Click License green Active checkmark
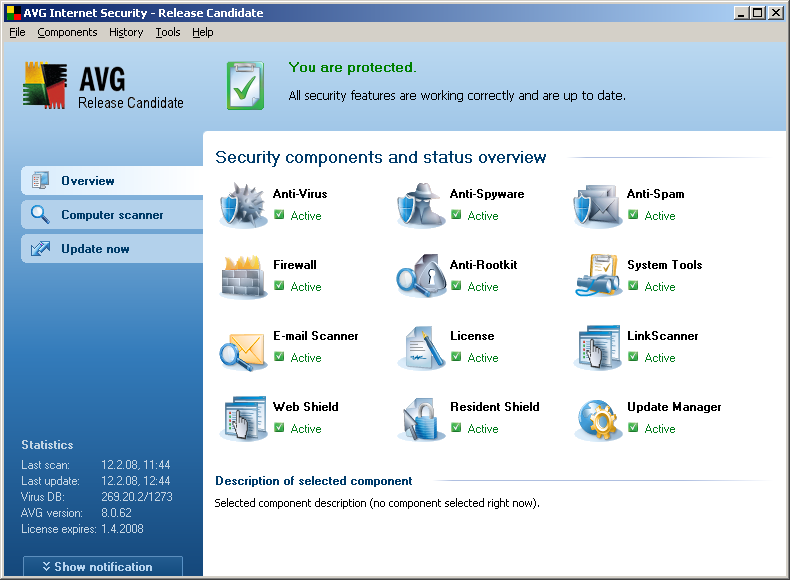 coord(456,357)
